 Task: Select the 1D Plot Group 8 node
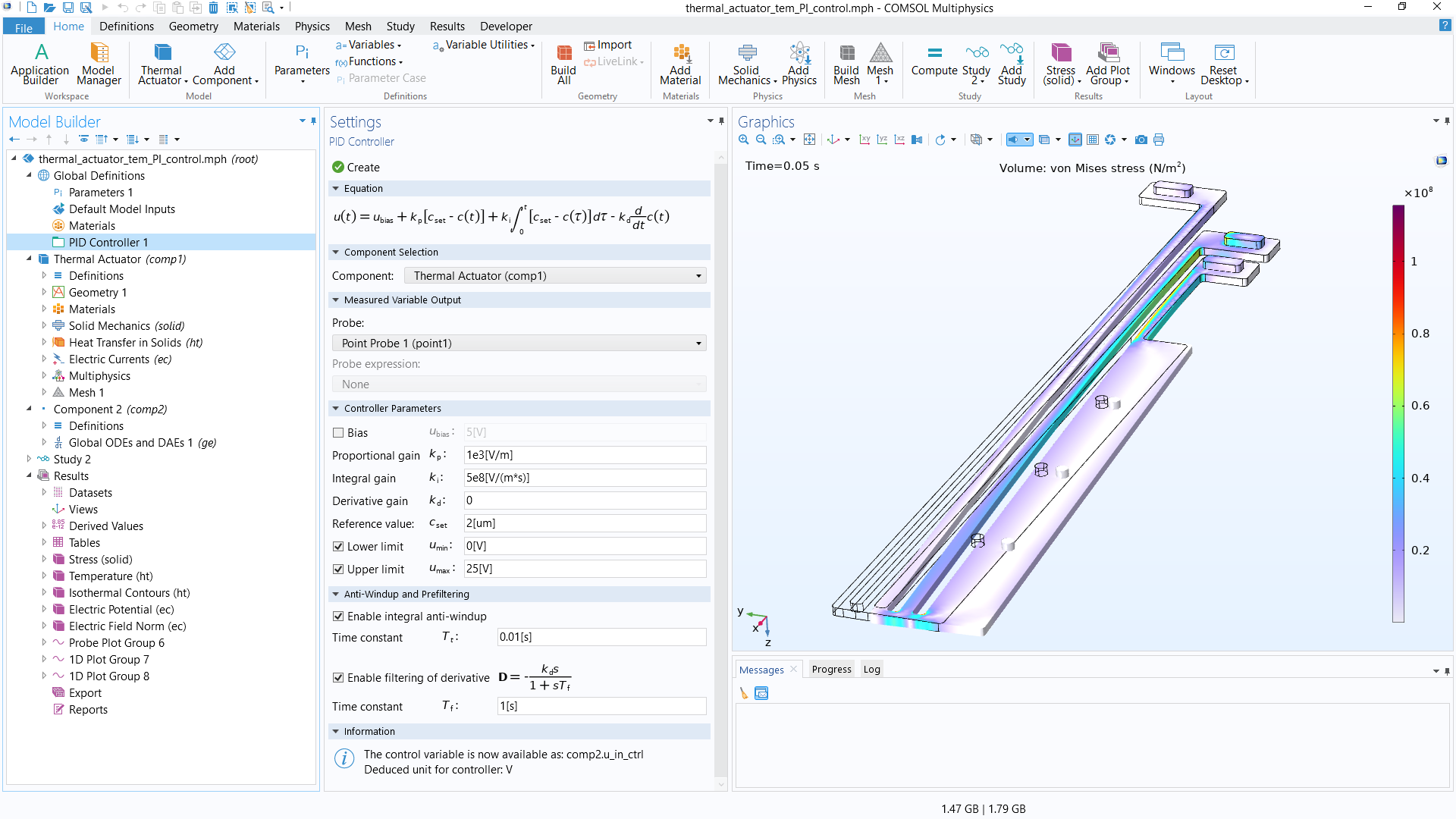(109, 676)
